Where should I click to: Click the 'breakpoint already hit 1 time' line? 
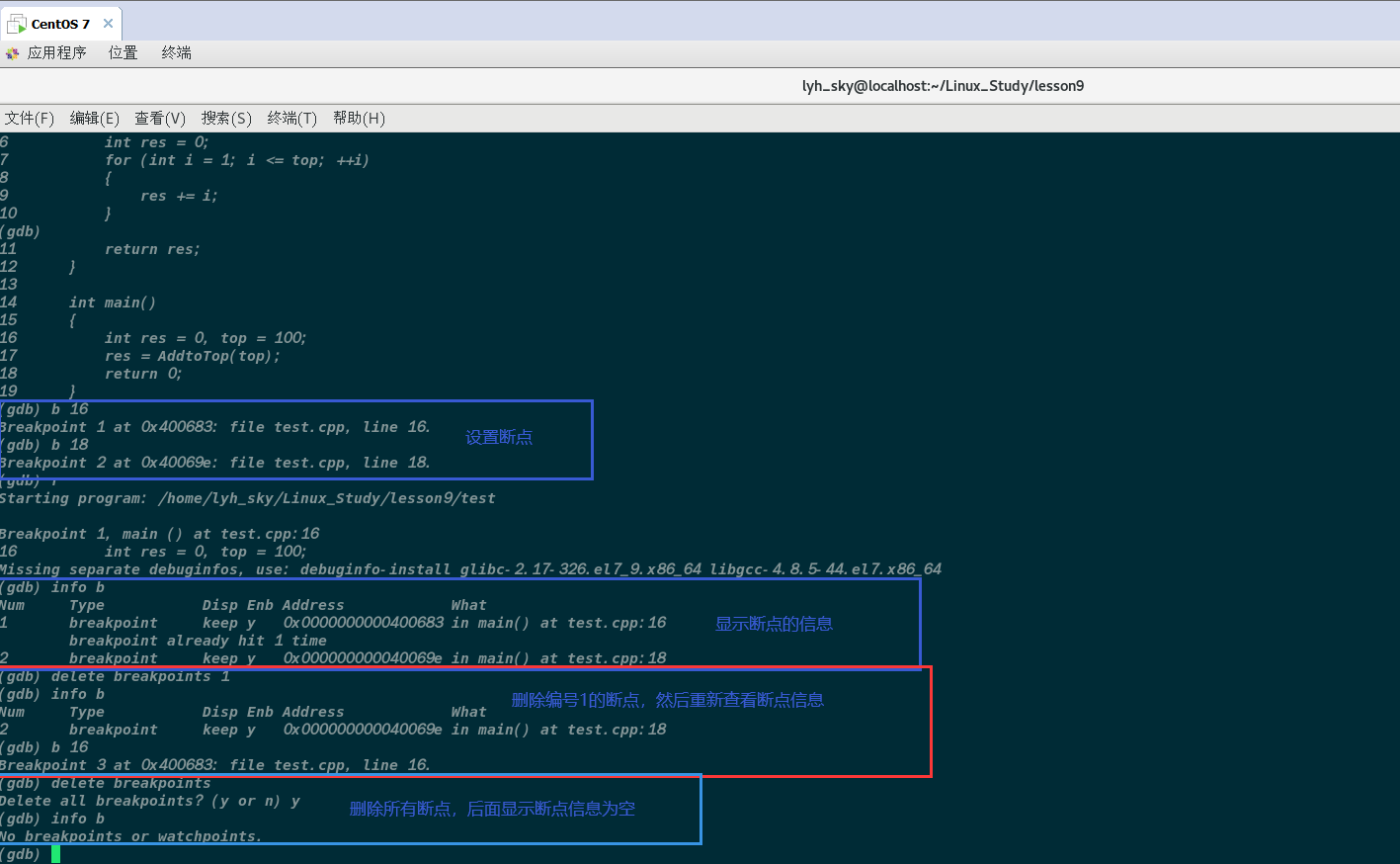[198, 641]
